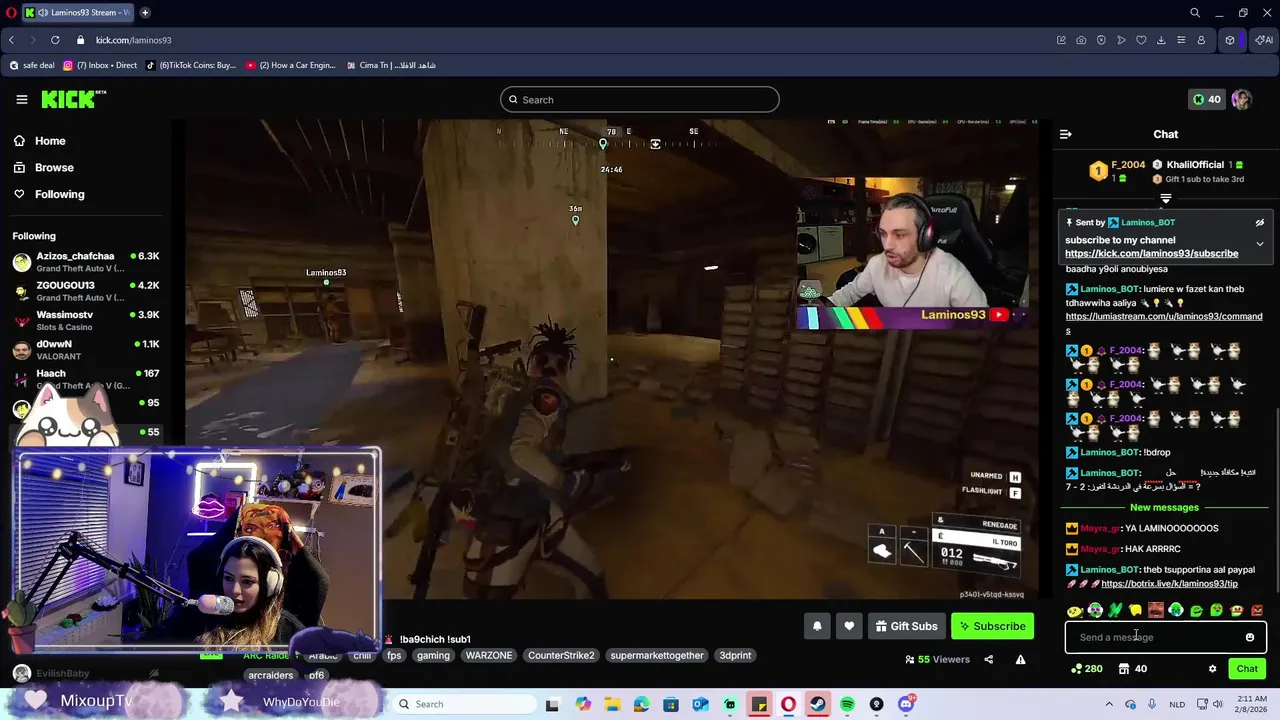Viewport: 1280px width, 720px height.
Task: Switch the NLD input language
Action: 1175,704
